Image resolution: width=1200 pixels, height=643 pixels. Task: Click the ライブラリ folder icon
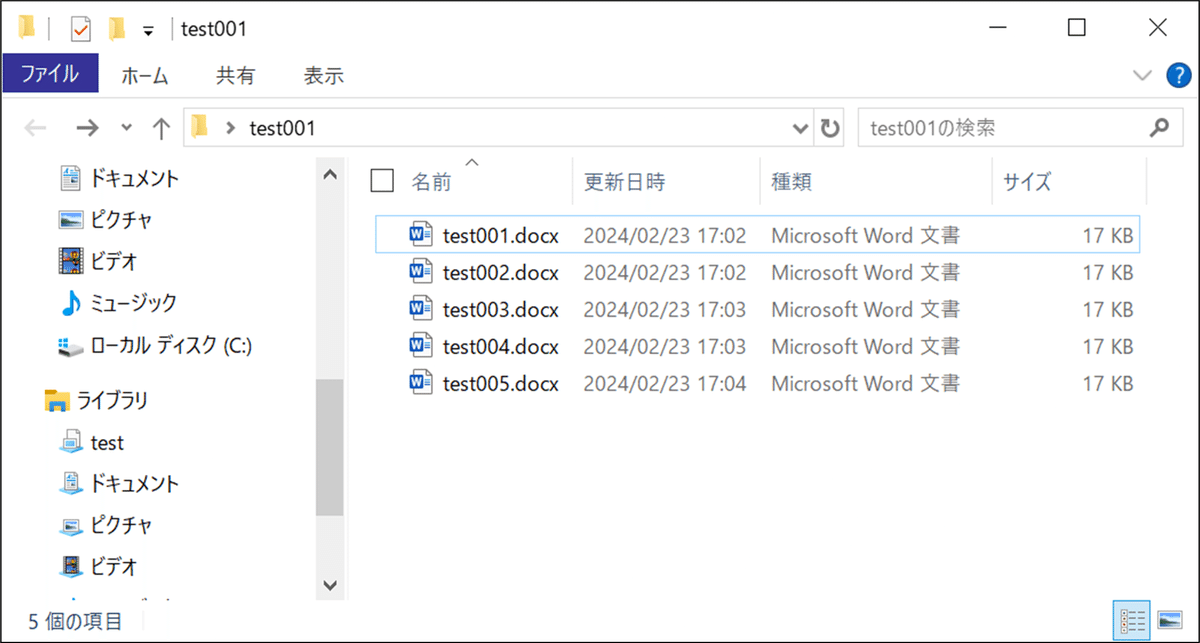pos(56,401)
